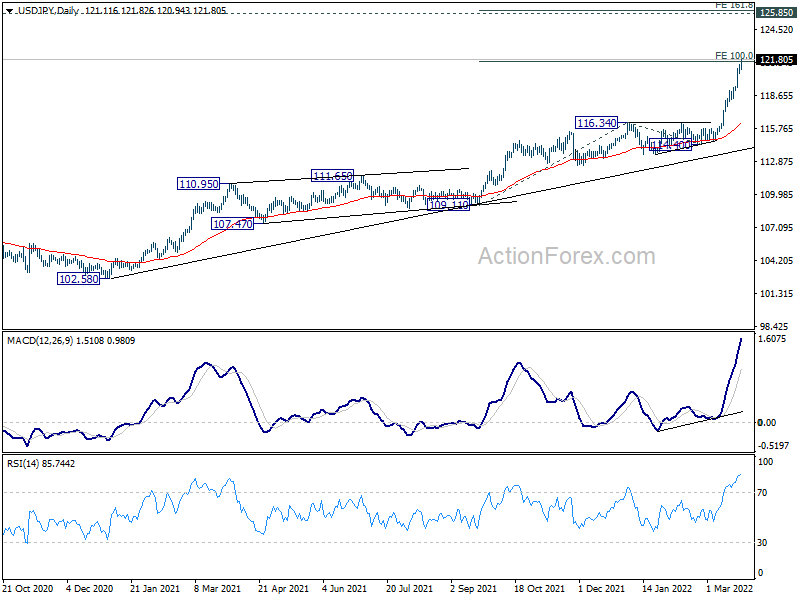
Task: Click the 110.950 price label
Action: coord(198,184)
